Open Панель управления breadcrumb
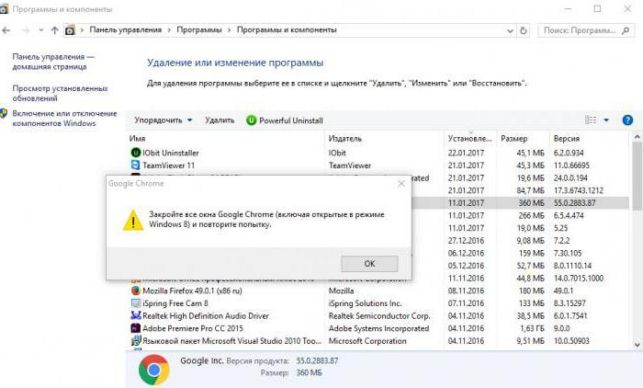Image resolution: width=643 pixels, height=388 pixels. pyautogui.click(x=125, y=30)
